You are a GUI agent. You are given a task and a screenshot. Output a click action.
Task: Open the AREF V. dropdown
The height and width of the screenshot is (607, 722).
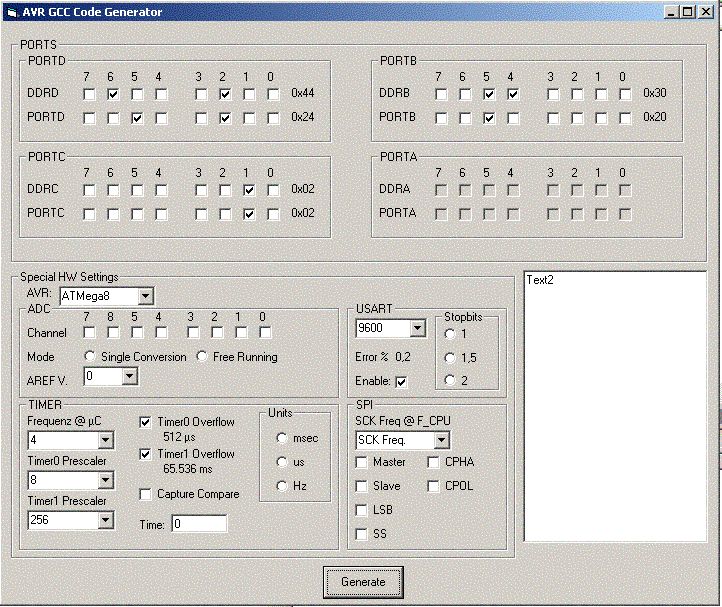click(129, 377)
